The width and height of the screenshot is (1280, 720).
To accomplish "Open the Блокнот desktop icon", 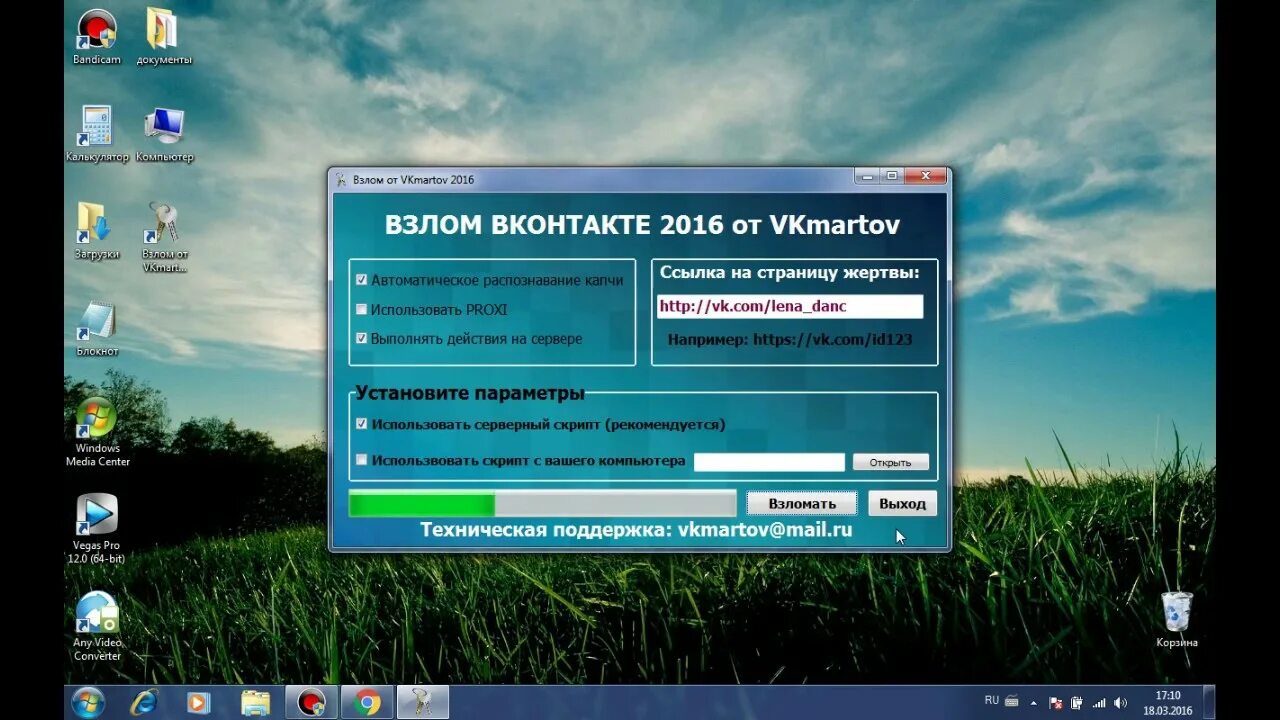I will tap(97, 328).
